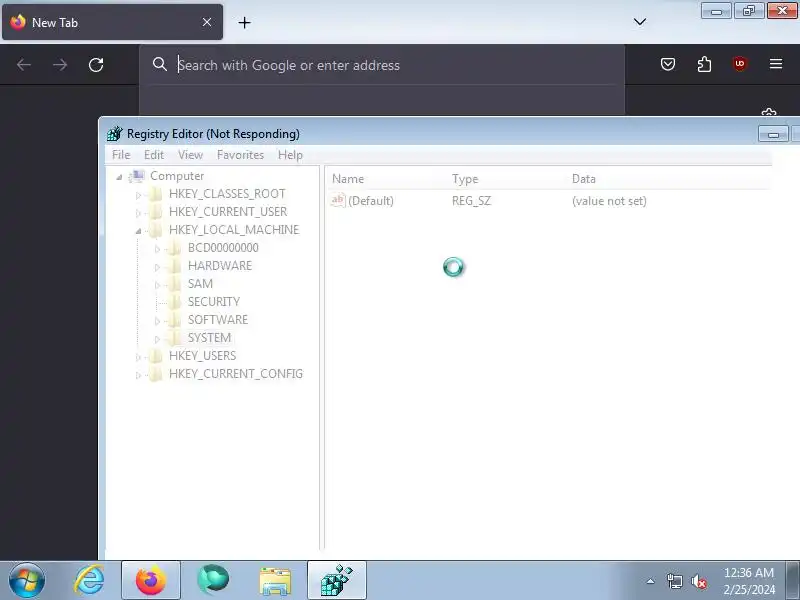800x600 pixels.
Task: Open Firefox extensions puzzle icon
Action: [704, 64]
